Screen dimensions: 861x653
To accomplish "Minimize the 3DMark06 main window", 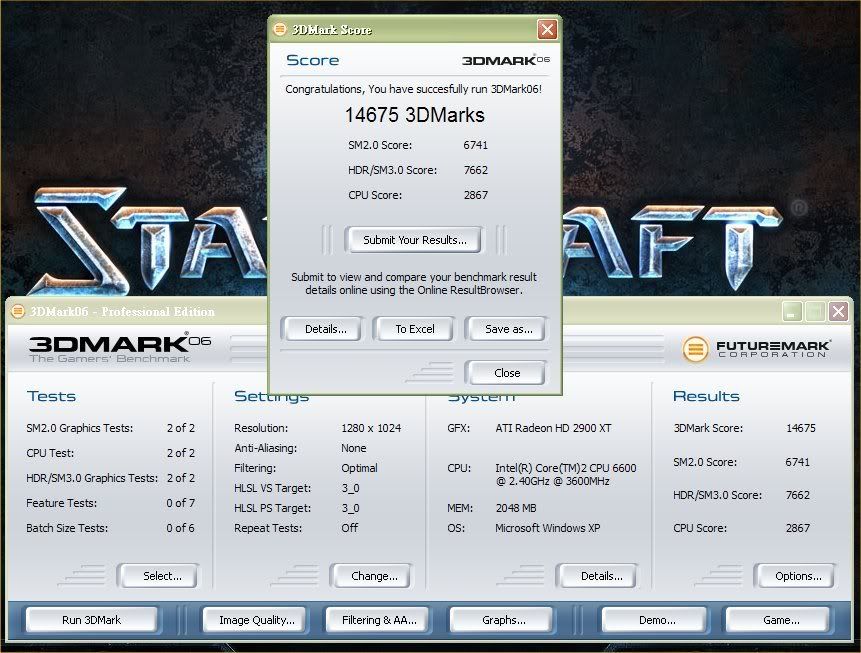I will pos(792,312).
